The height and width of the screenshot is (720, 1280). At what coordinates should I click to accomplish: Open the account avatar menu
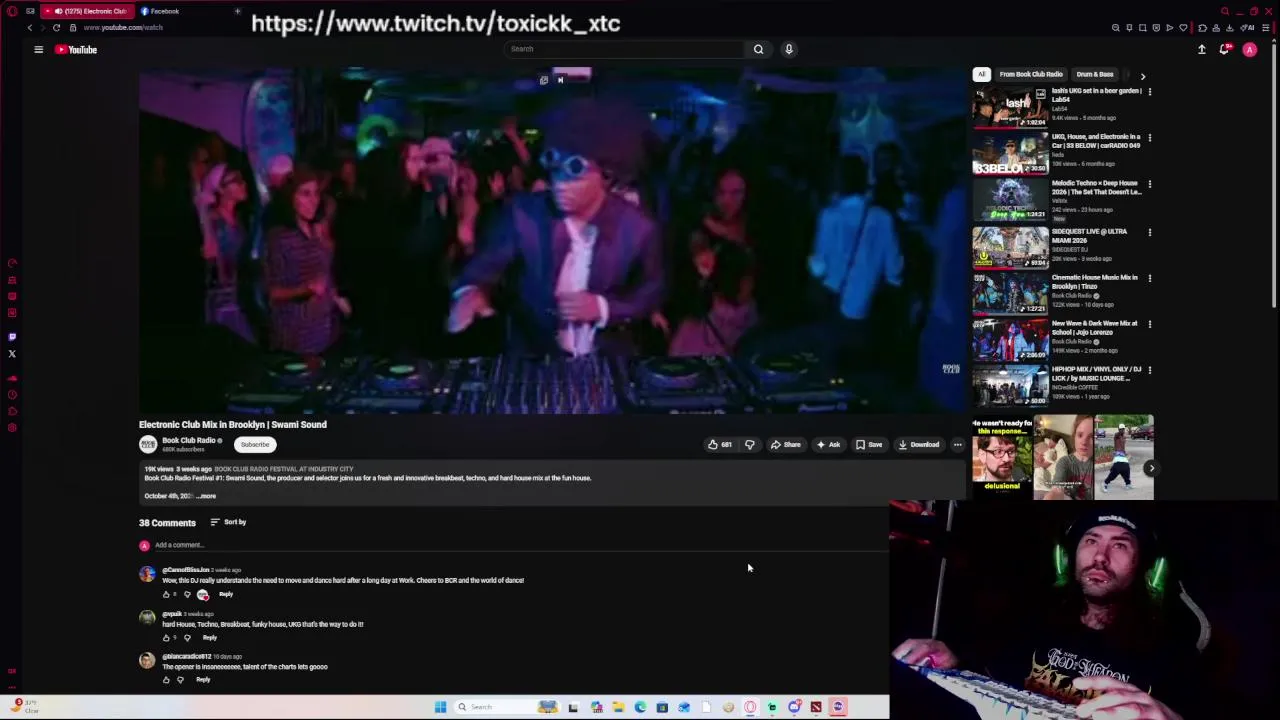pos(1249,49)
